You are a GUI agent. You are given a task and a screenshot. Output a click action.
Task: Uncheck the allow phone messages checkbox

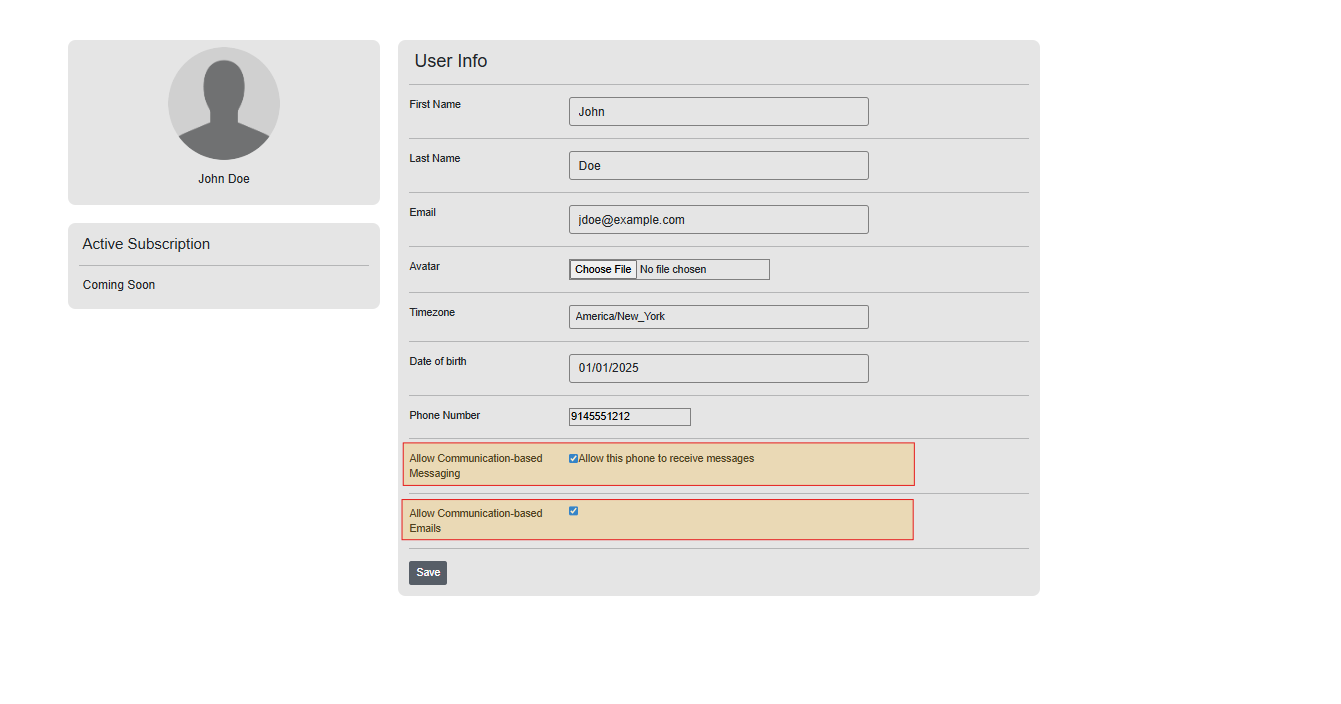(x=574, y=459)
